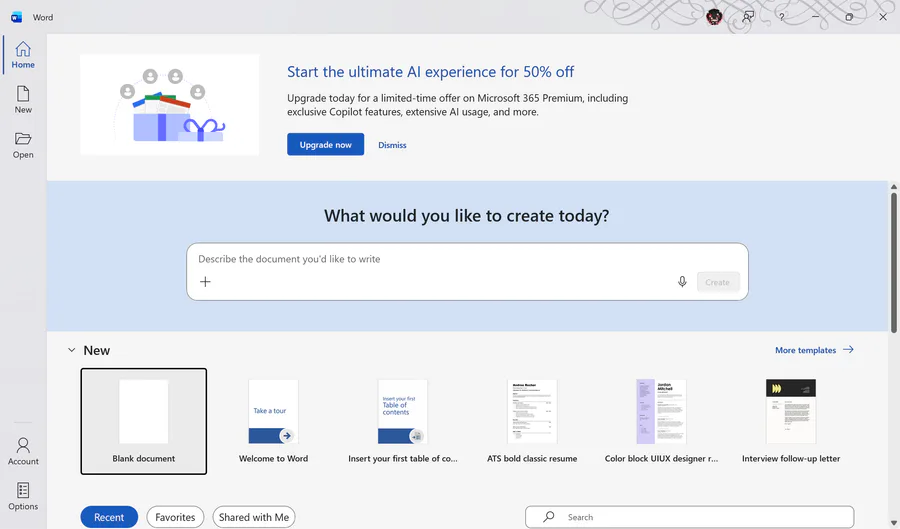Open the feedback icon in title bar

[748, 17]
